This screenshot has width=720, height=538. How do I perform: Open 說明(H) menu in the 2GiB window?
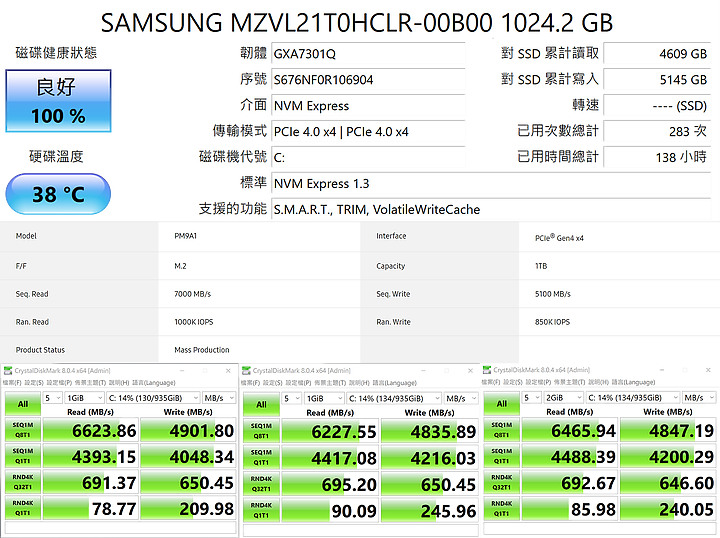tap(598, 382)
